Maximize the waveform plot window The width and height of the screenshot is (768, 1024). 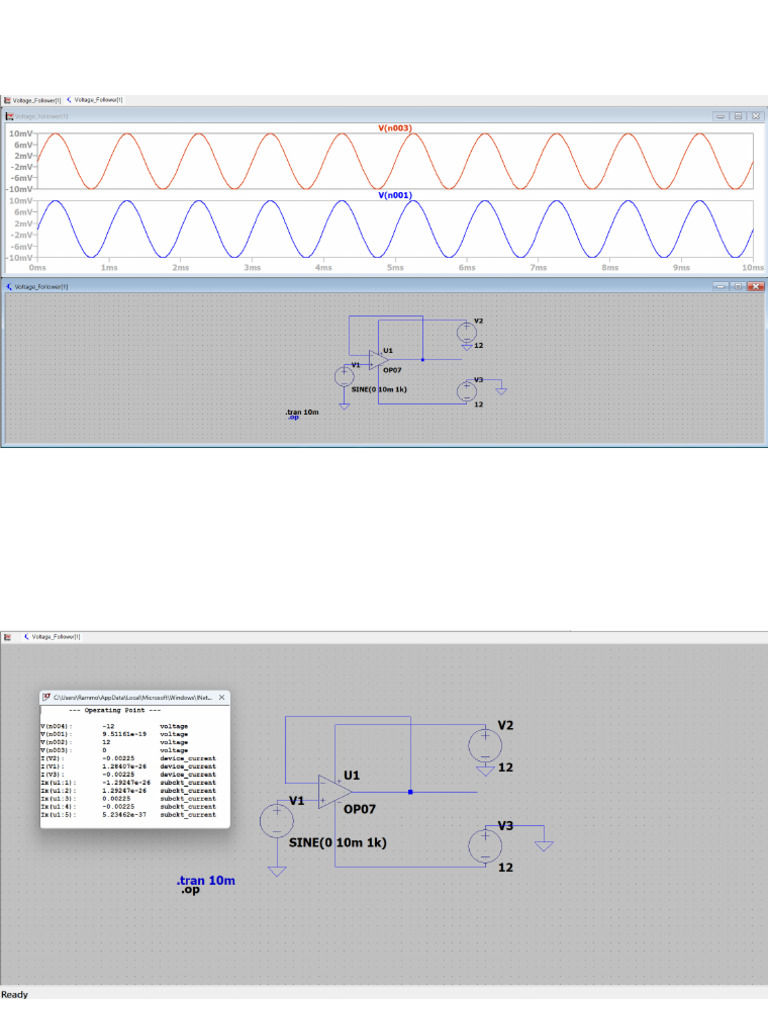[x=738, y=116]
